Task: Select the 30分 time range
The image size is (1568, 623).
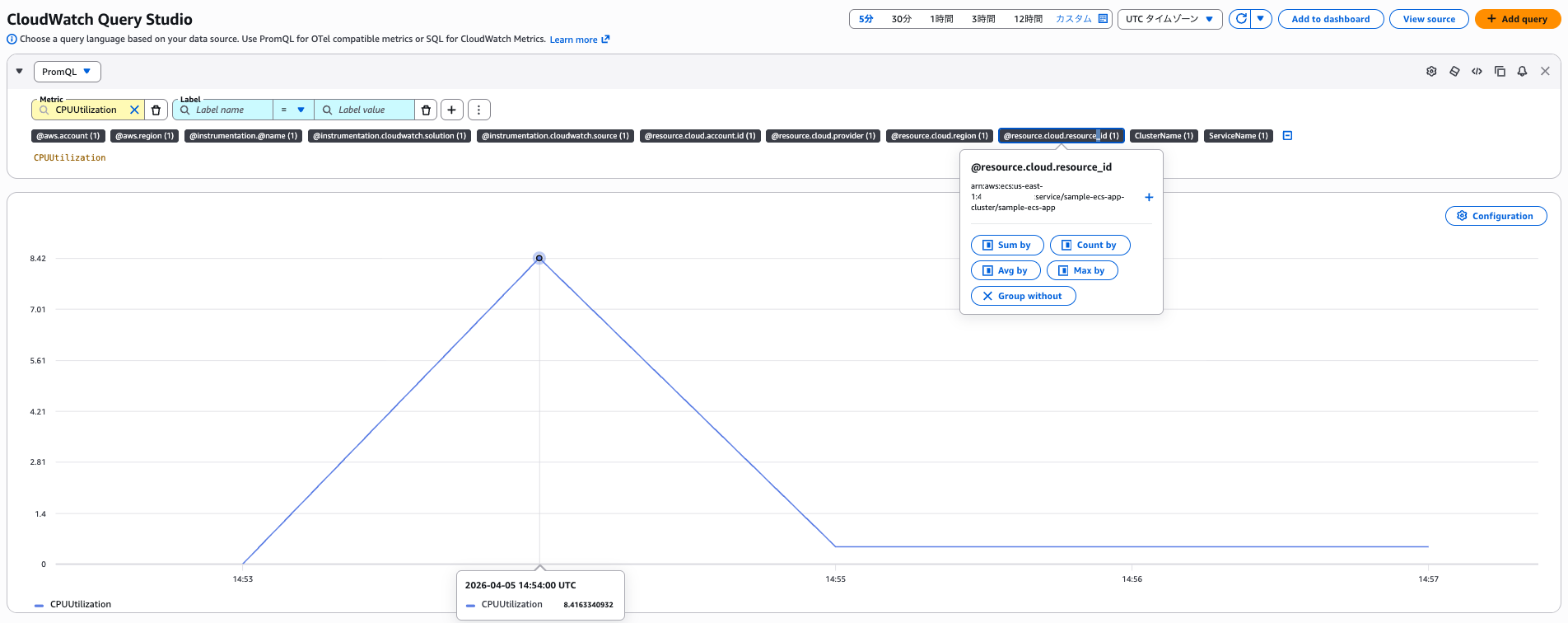Action: pos(901,19)
